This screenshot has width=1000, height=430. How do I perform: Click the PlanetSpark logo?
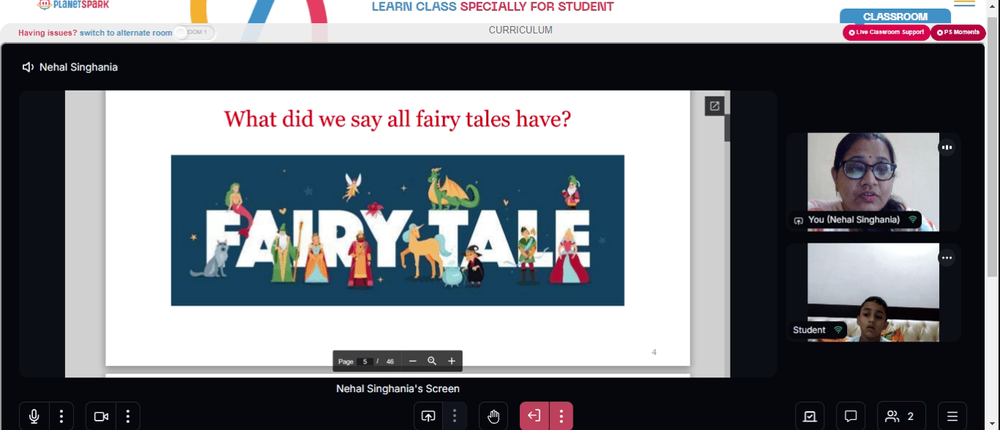click(73, 4)
